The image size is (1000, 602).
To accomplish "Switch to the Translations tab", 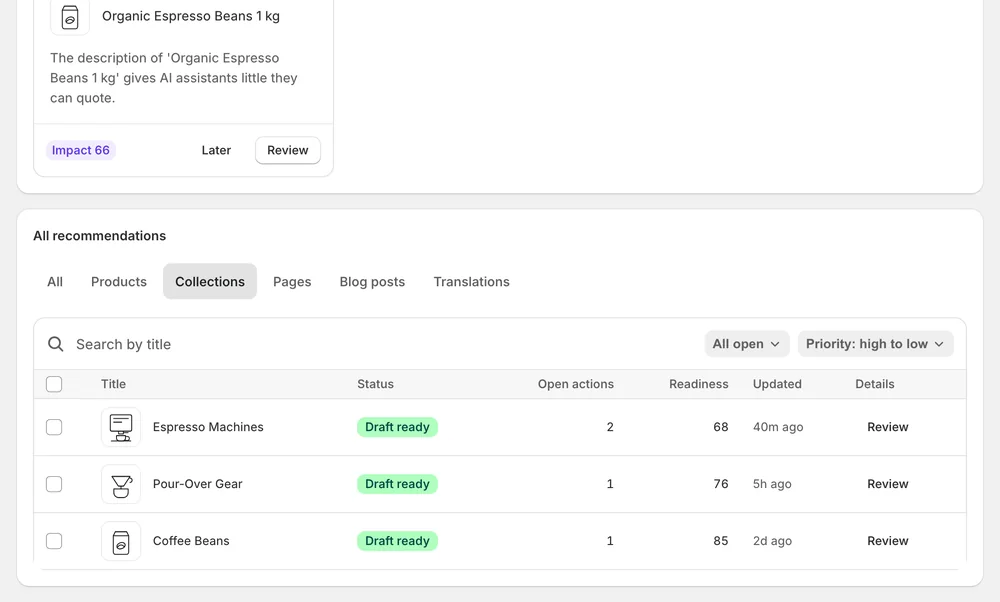I will tap(471, 281).
